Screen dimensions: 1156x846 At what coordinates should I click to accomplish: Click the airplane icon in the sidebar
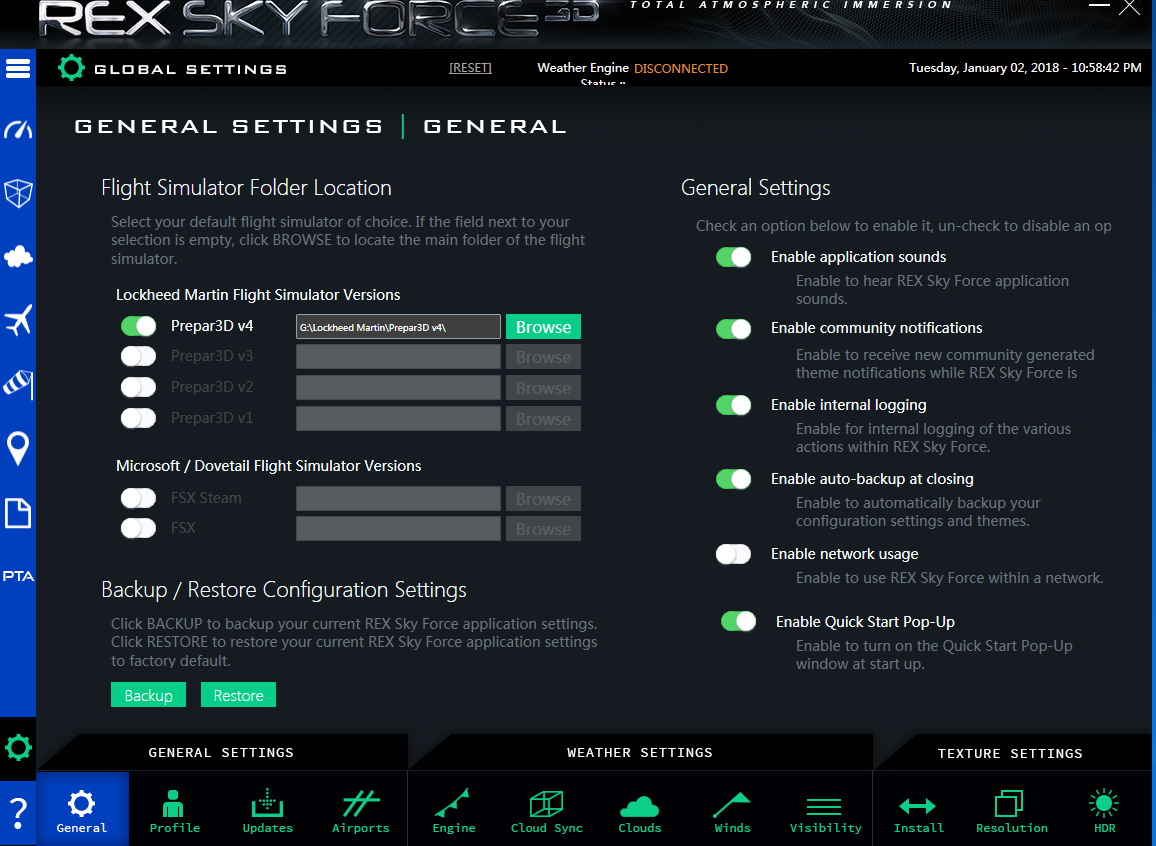[x=18, y=321]
